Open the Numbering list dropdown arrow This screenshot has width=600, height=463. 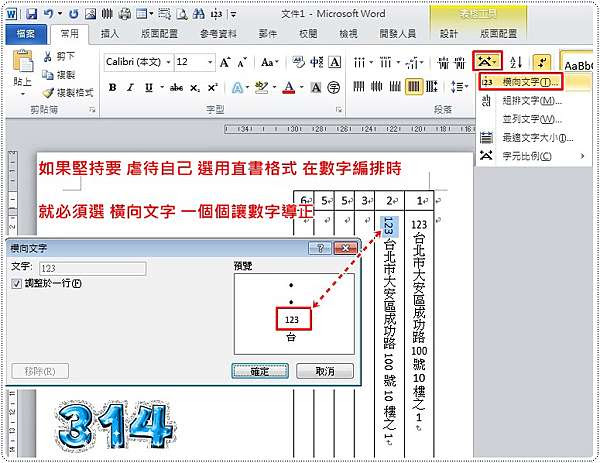pyautogui.click(x=398, y=62)
